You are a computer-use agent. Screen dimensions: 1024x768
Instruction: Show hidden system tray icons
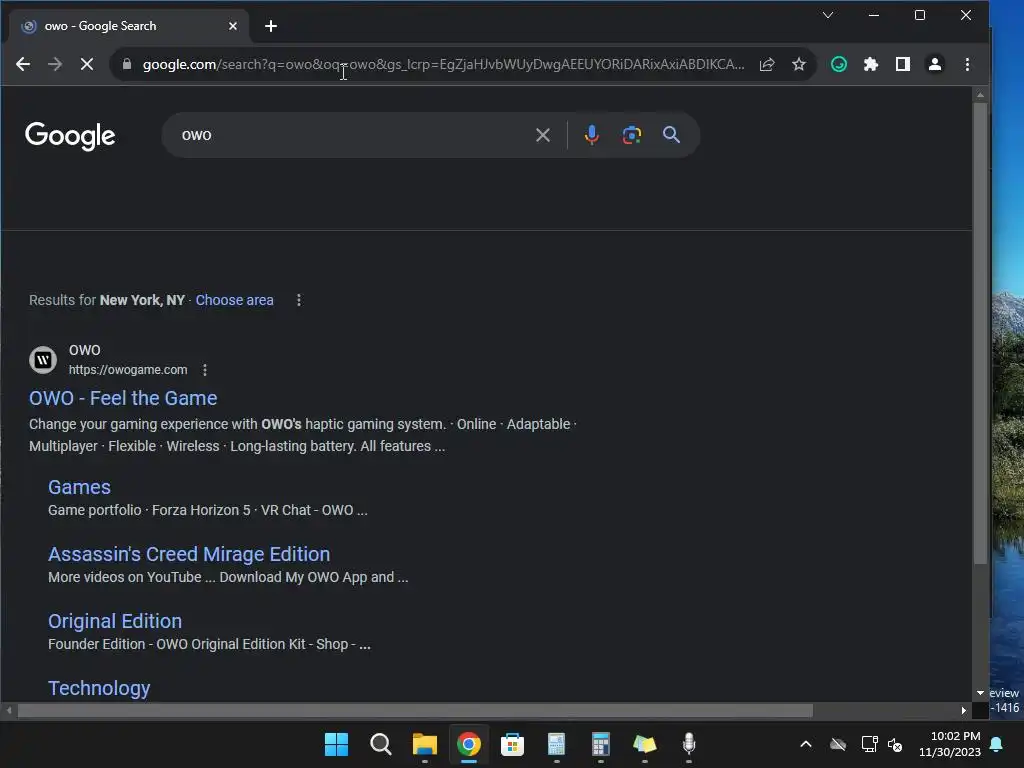pyautogui.click(x=806, y=744)
